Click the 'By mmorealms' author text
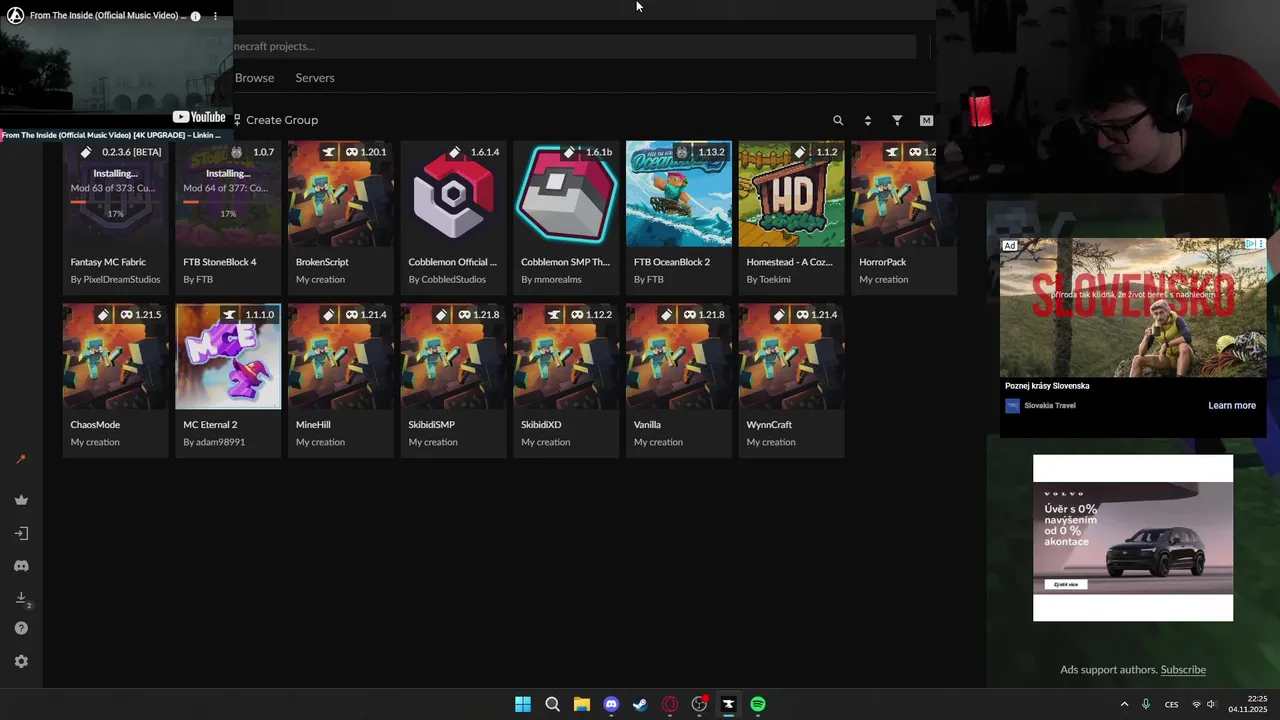The height and width of the screenshot is (720, 1280). 551,280
